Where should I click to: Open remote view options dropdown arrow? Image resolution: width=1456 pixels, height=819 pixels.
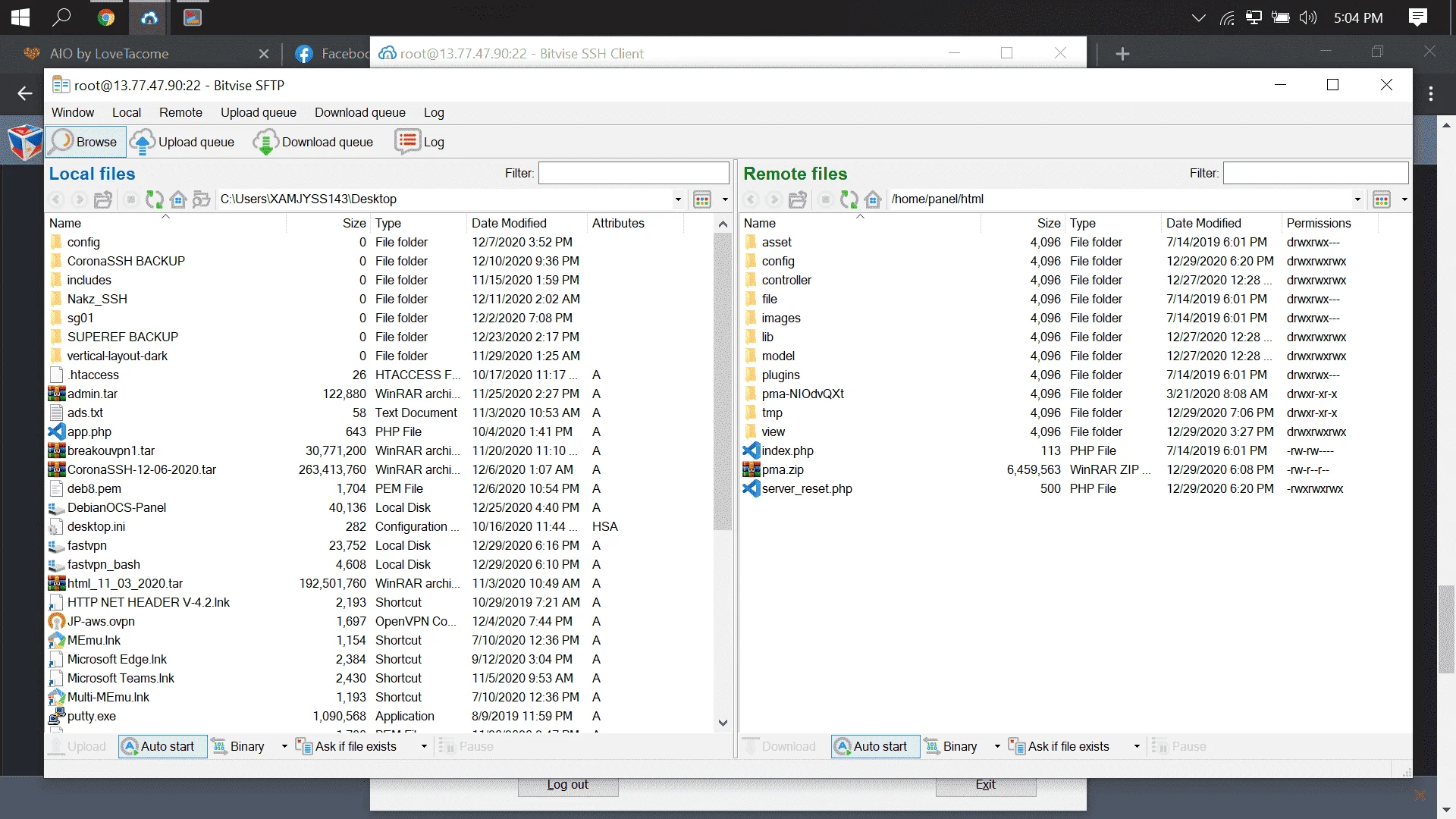click(1404, 199)
